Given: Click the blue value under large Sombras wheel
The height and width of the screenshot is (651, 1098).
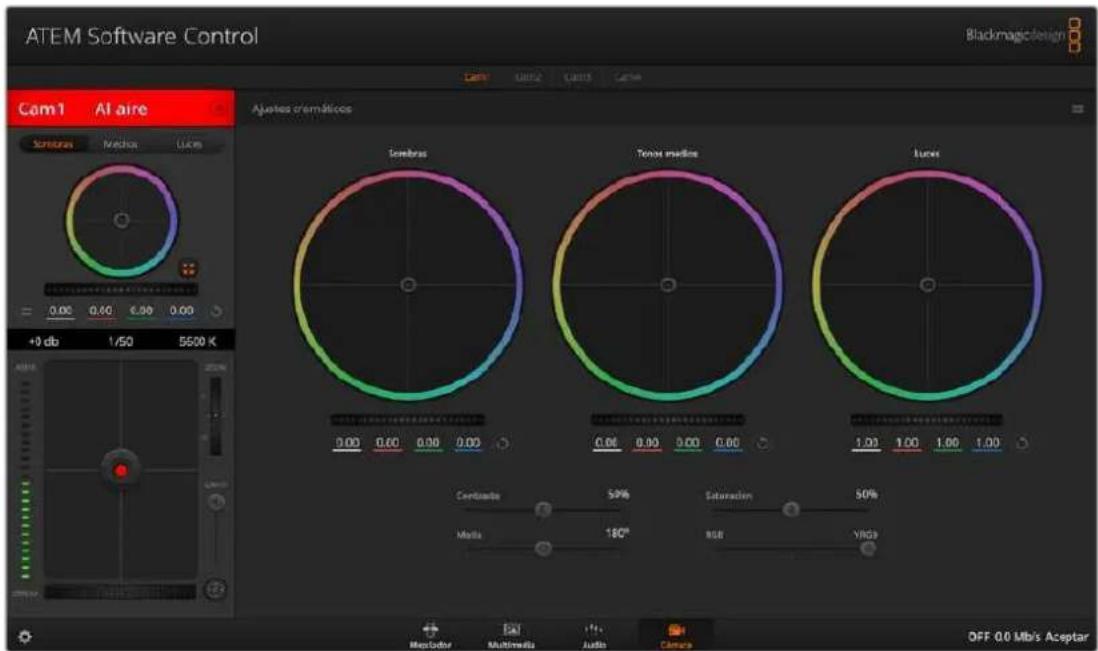Looking at the screenshot, I should (468, 444).
